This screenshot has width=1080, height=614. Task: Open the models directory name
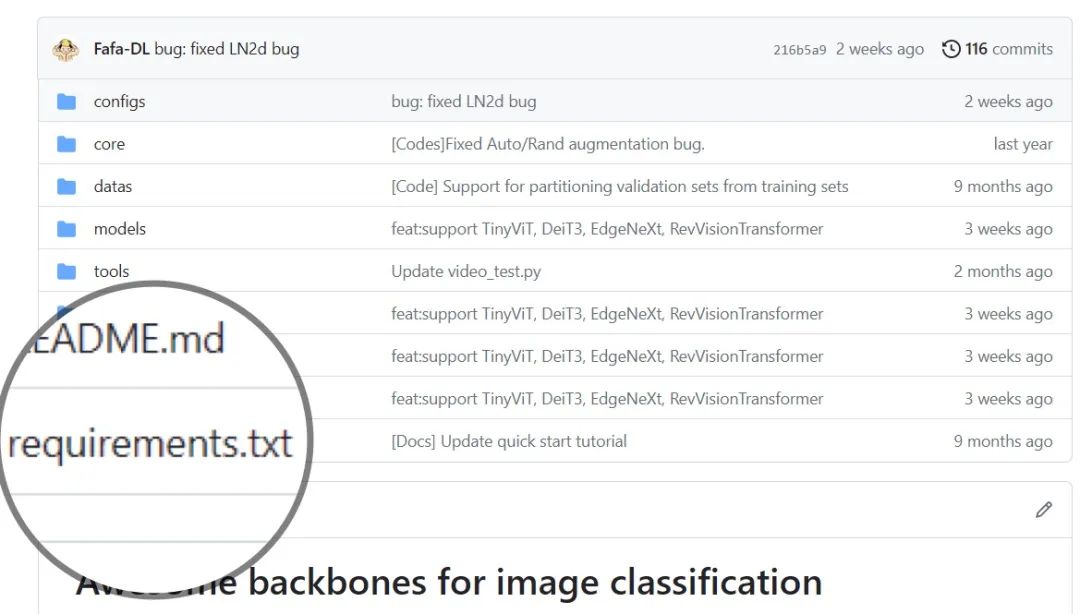120,229
